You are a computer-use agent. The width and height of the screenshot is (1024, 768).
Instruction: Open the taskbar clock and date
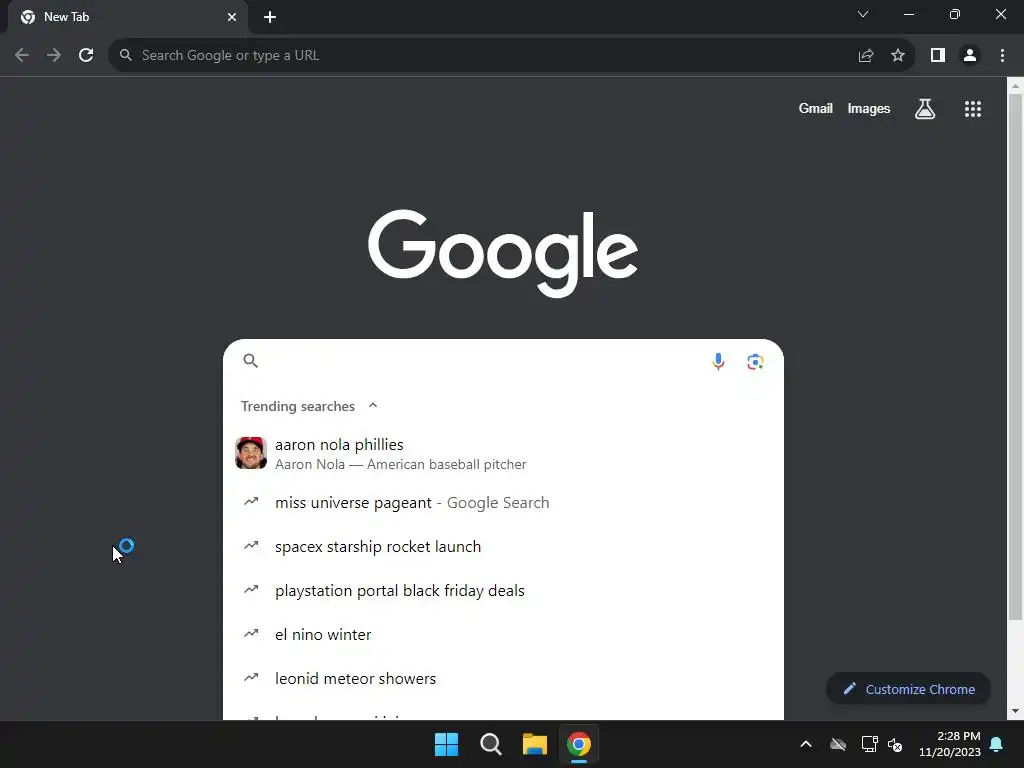pos(950,744)
